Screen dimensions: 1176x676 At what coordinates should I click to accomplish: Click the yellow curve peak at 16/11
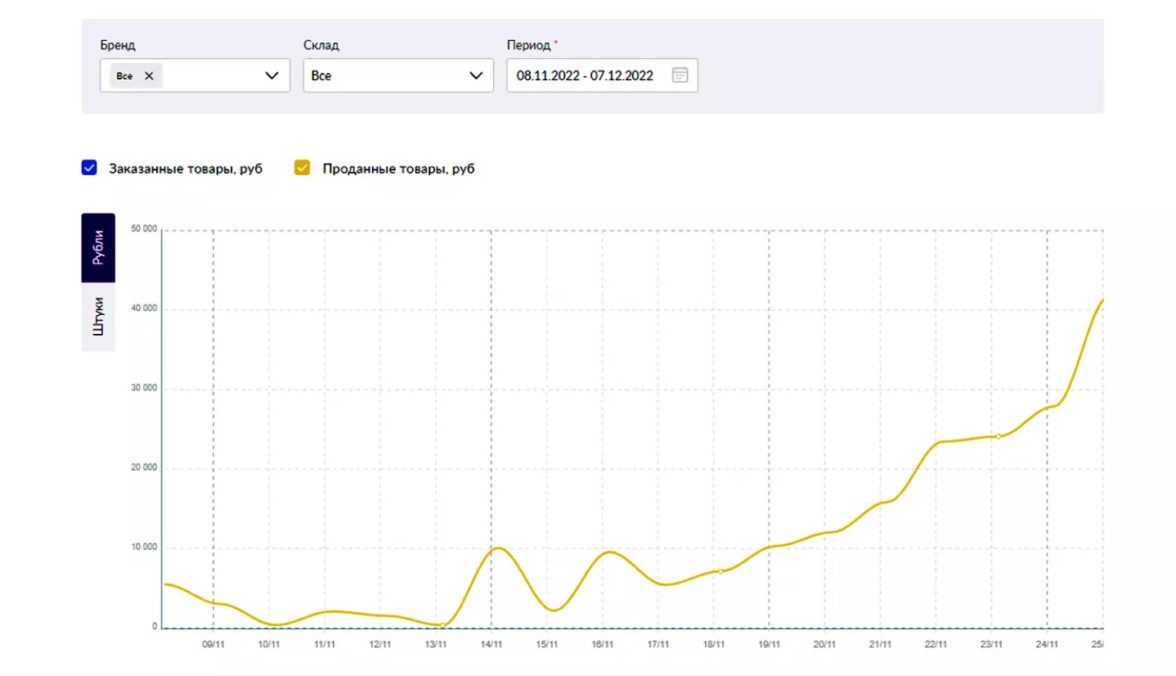pyautogui.click(x=608, y=552)
